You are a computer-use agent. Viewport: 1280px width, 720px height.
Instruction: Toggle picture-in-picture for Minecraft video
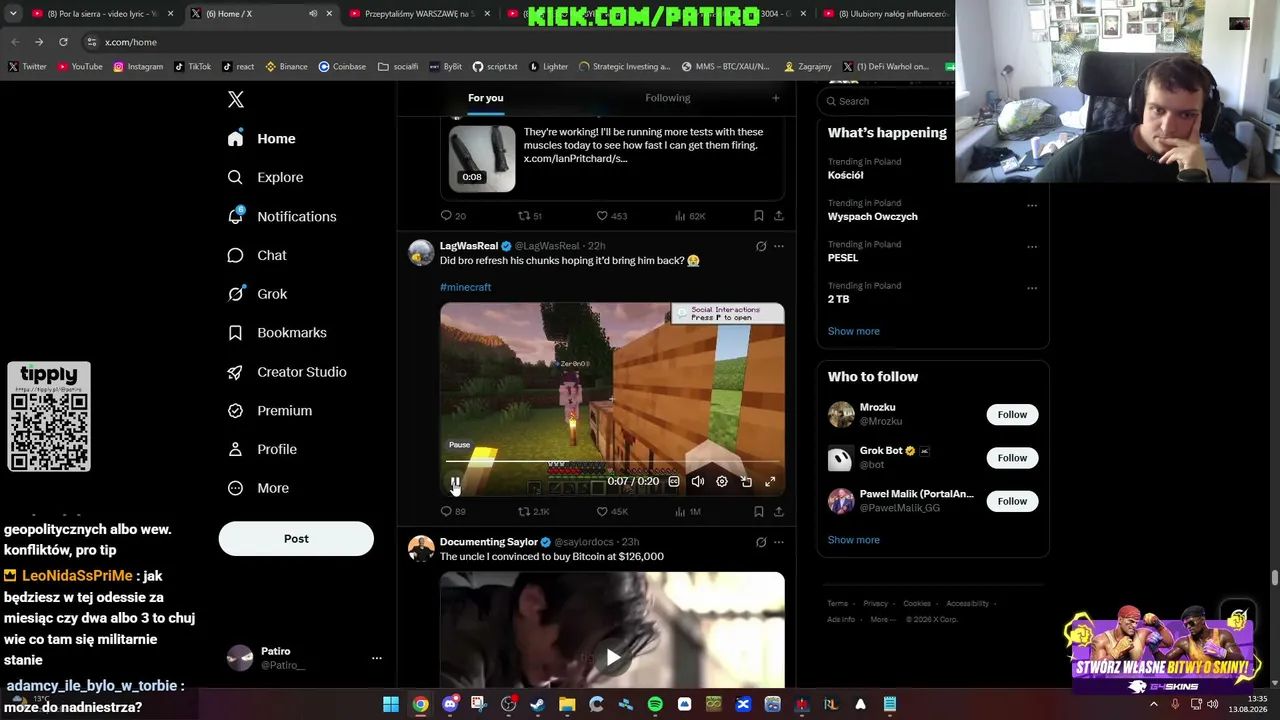(x=746, y=482)
